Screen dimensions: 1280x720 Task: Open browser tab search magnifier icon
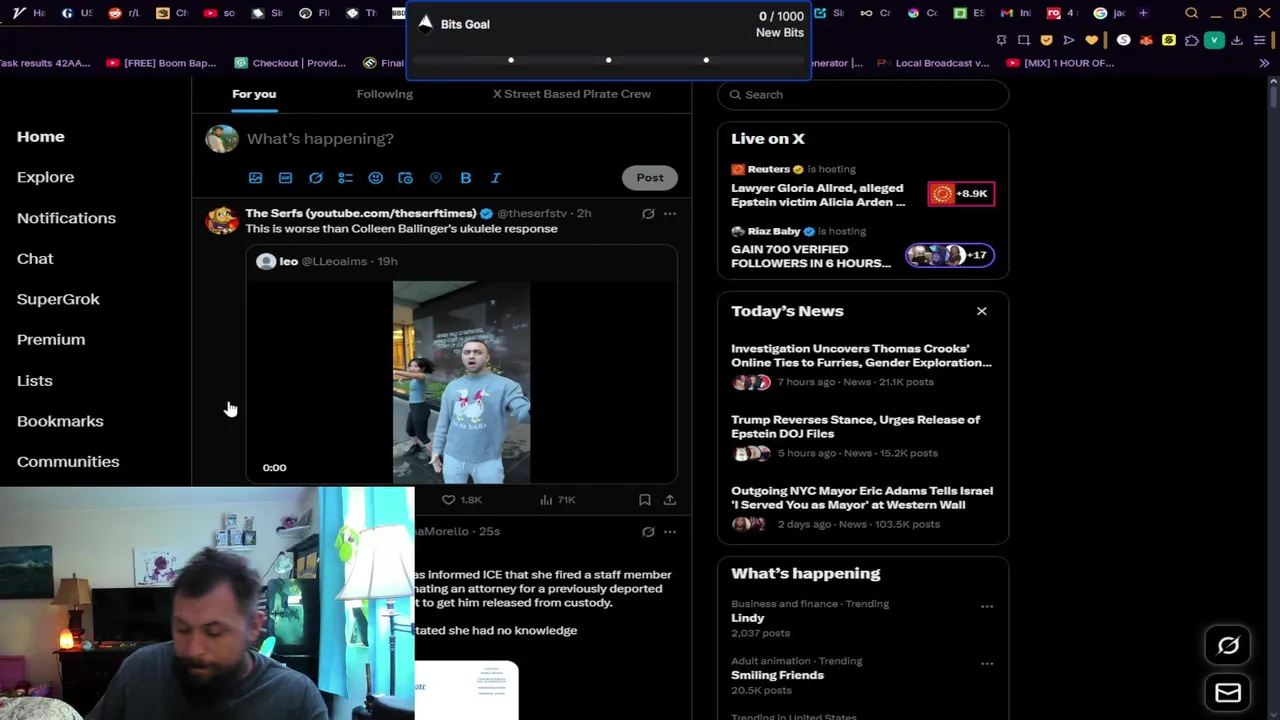(1191, 13)
